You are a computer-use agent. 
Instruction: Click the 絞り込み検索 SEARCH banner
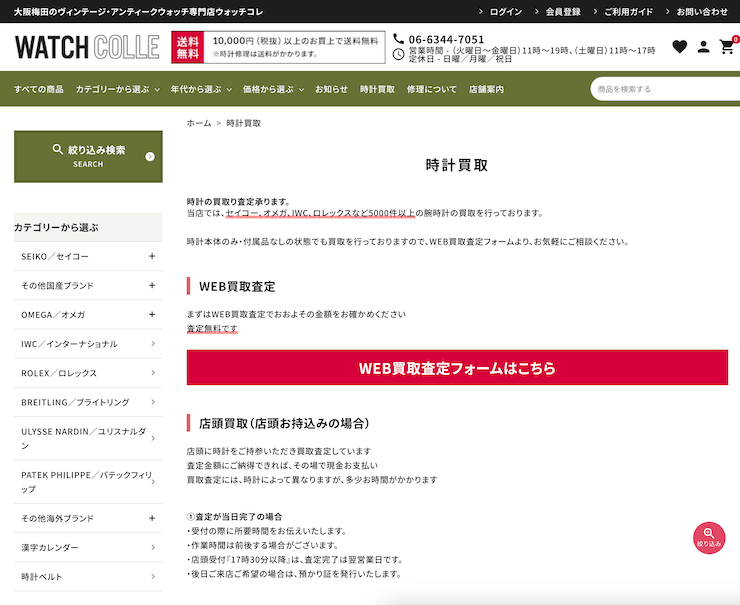point(88,157)
